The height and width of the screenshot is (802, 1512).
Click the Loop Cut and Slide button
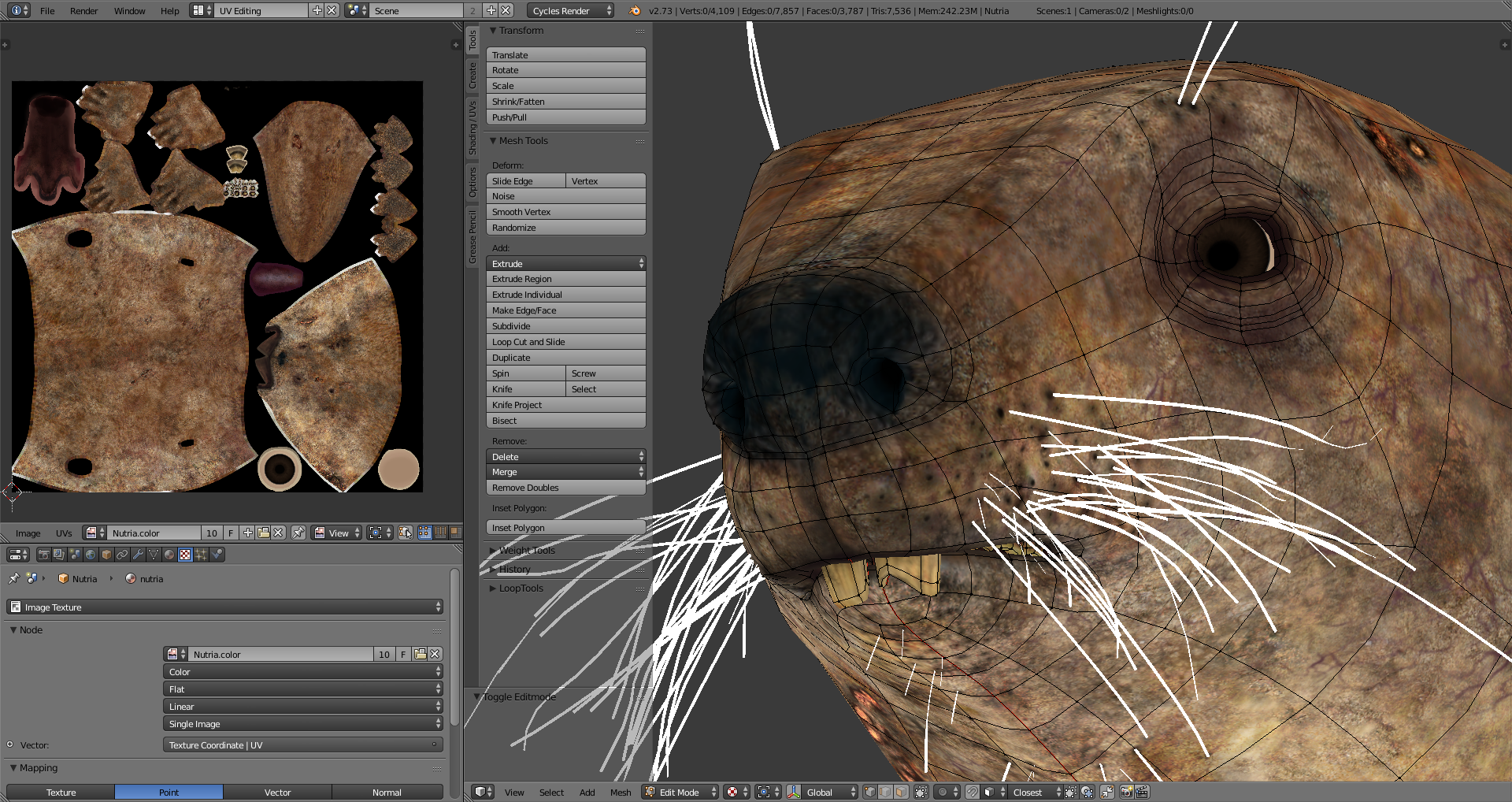pyautogui.click(x=565, y=342)
